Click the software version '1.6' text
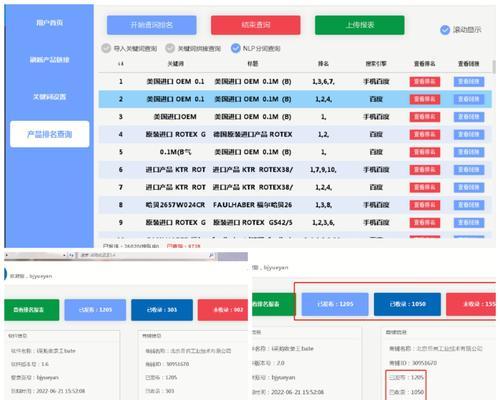 coord(45,364)
